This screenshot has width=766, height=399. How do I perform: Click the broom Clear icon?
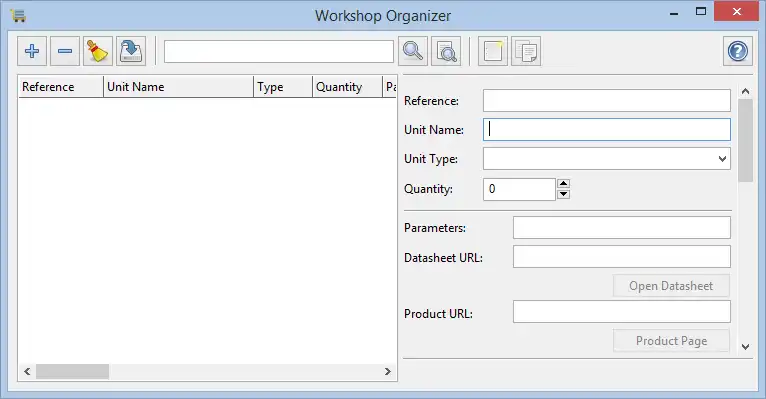(98, 51)
